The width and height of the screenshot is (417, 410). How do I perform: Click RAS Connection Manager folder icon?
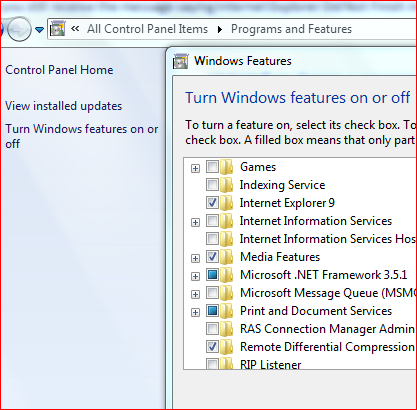click(x=227, y=329)
